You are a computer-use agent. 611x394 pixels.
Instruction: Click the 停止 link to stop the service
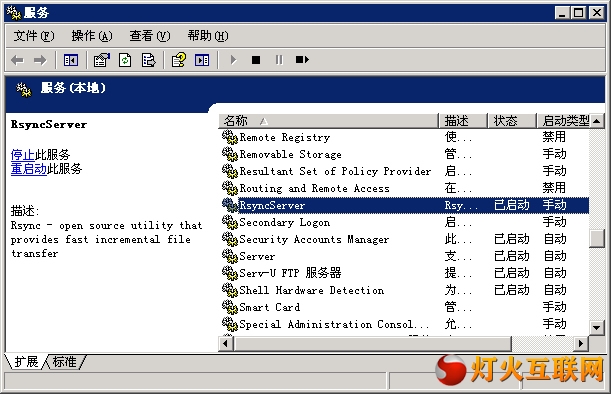coord(23,155)
